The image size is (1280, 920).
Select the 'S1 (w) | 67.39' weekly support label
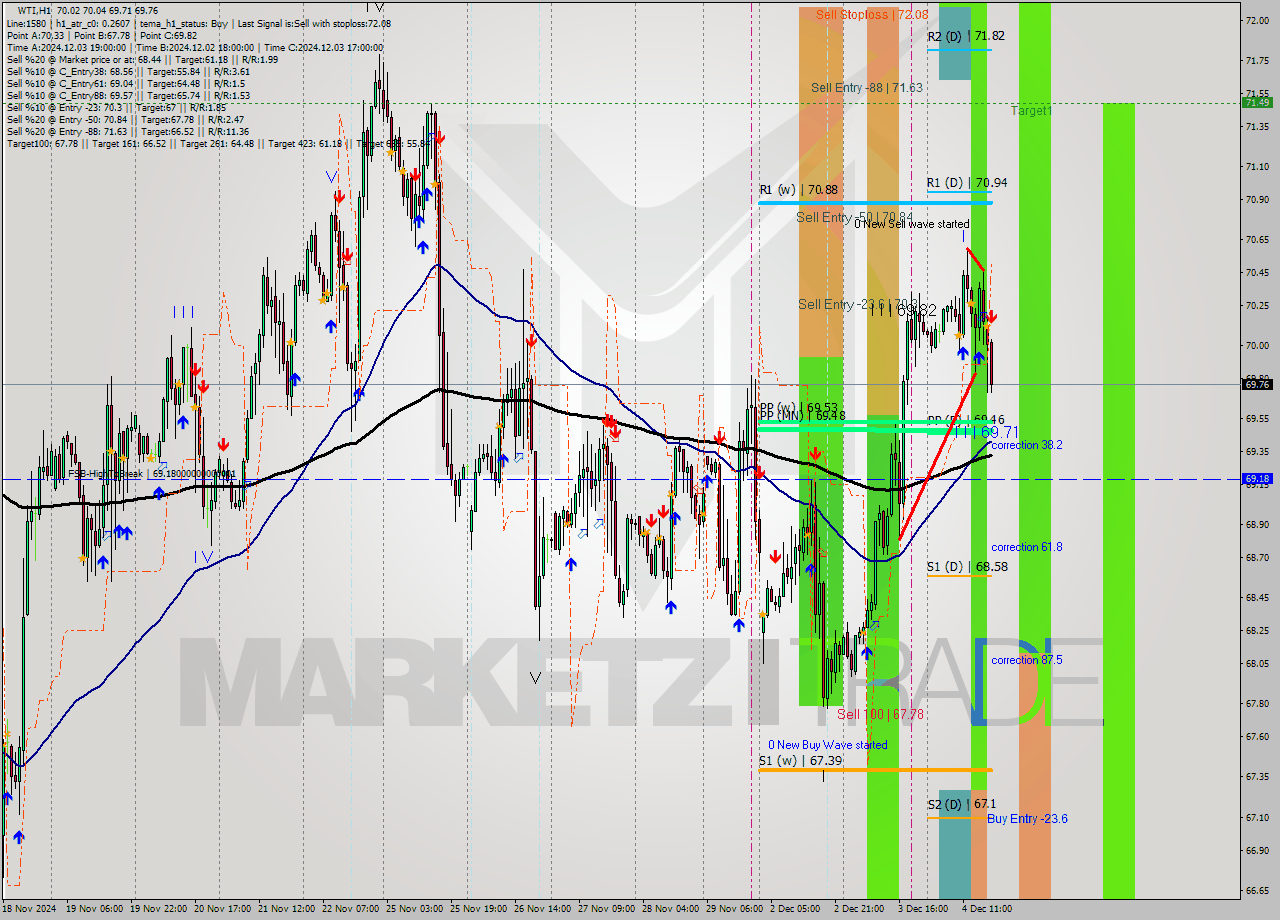coord(800,761)
